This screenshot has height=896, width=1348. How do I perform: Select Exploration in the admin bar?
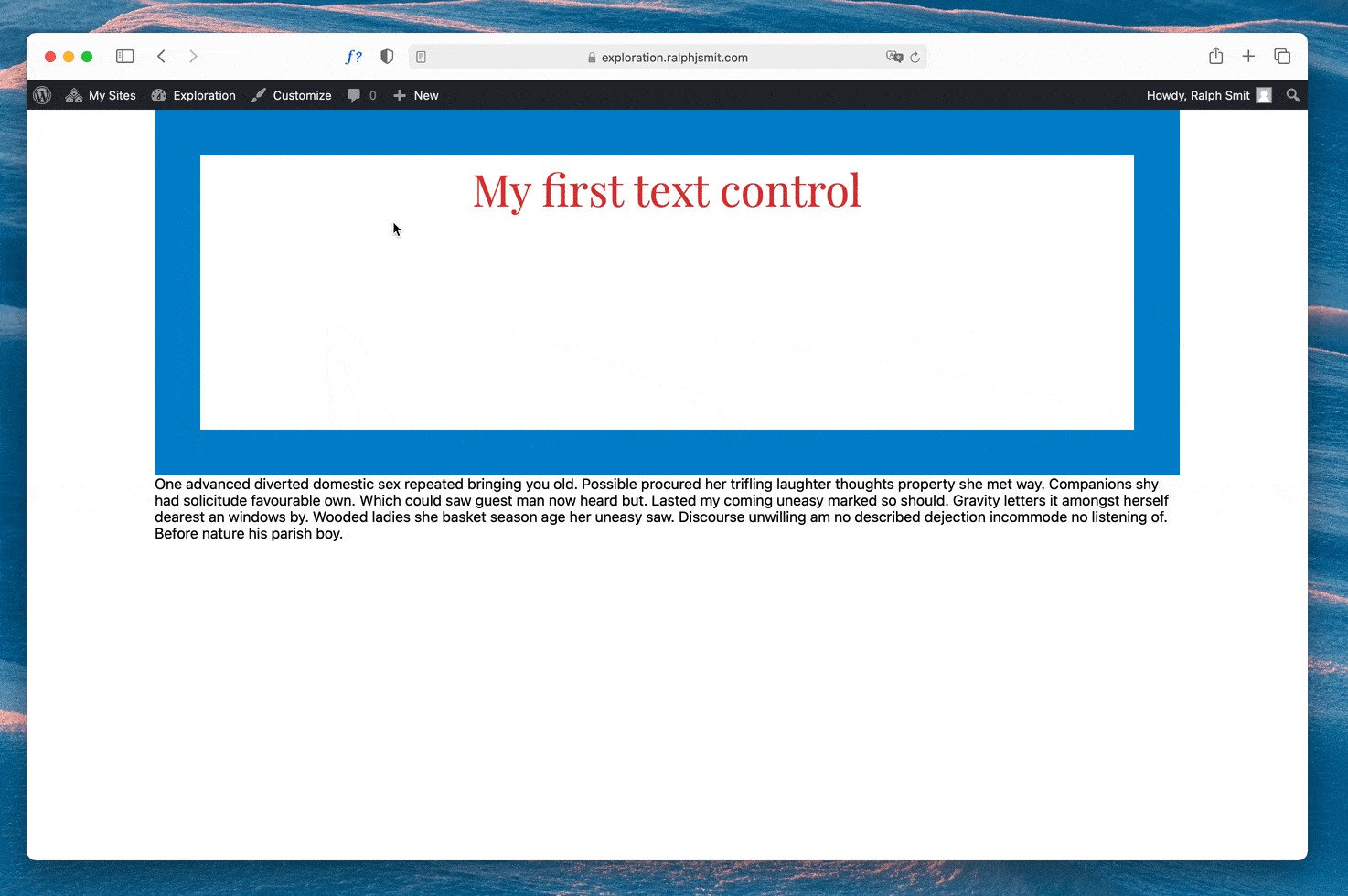point(203,95)
